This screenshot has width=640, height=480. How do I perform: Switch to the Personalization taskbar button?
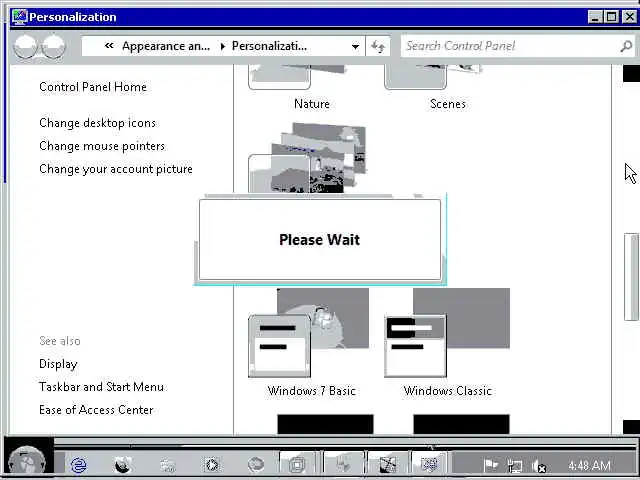click(429, 464)
